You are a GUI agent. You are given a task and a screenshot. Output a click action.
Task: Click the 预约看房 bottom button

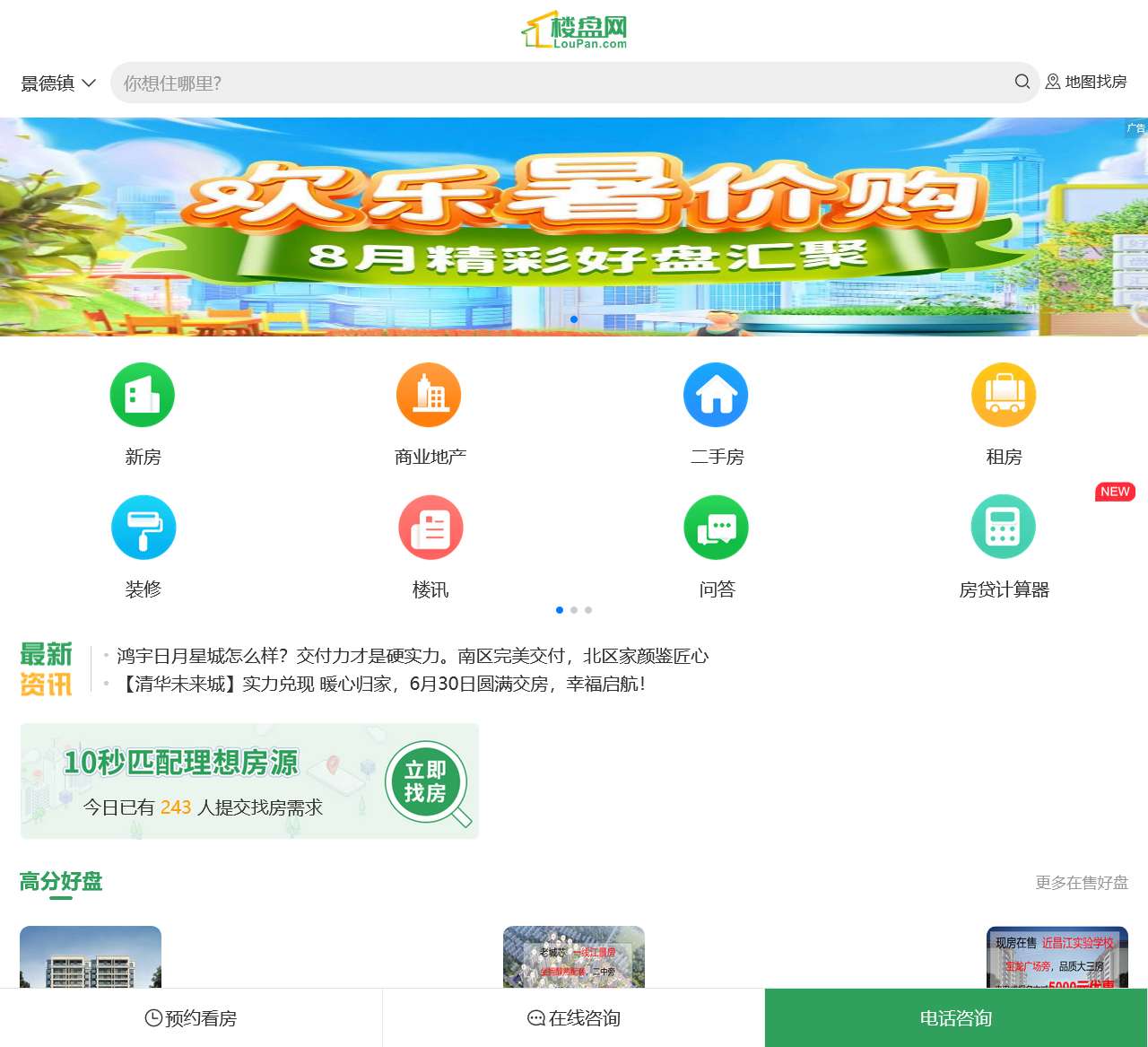[x=191, y=1017]
